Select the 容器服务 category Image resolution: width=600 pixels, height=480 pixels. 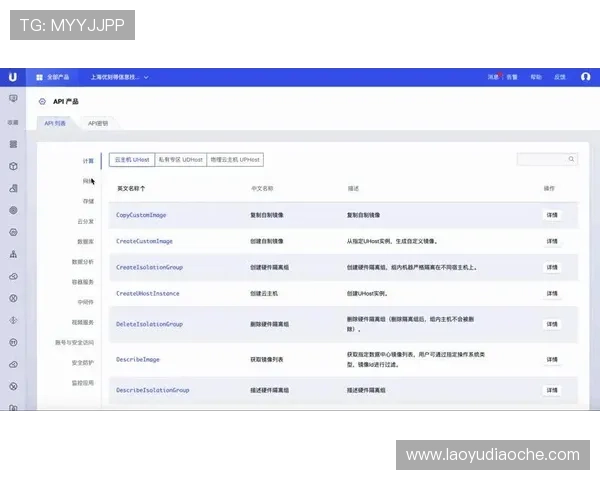click(x=83, y=282)
